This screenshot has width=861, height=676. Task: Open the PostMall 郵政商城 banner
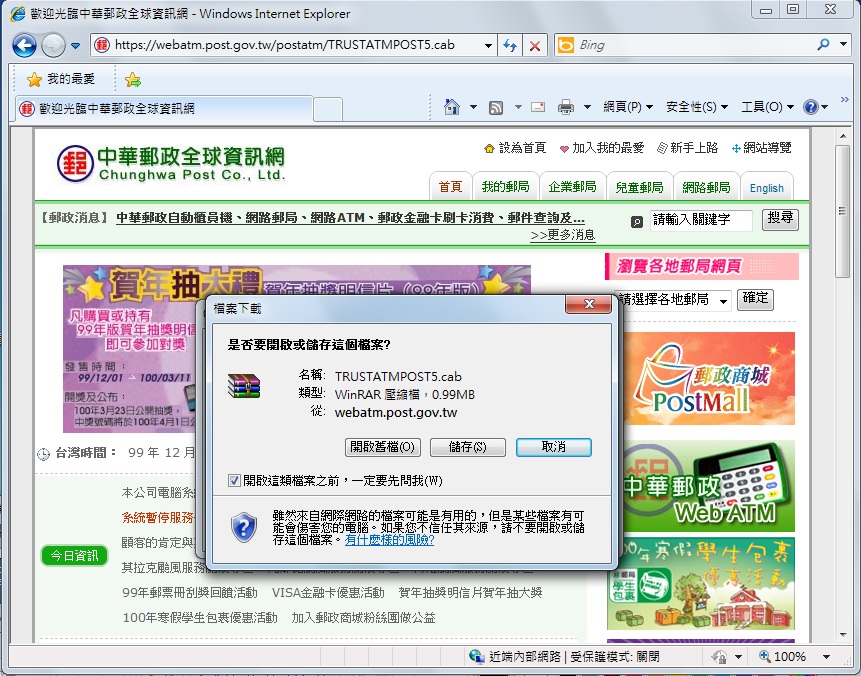coord(708,378)
